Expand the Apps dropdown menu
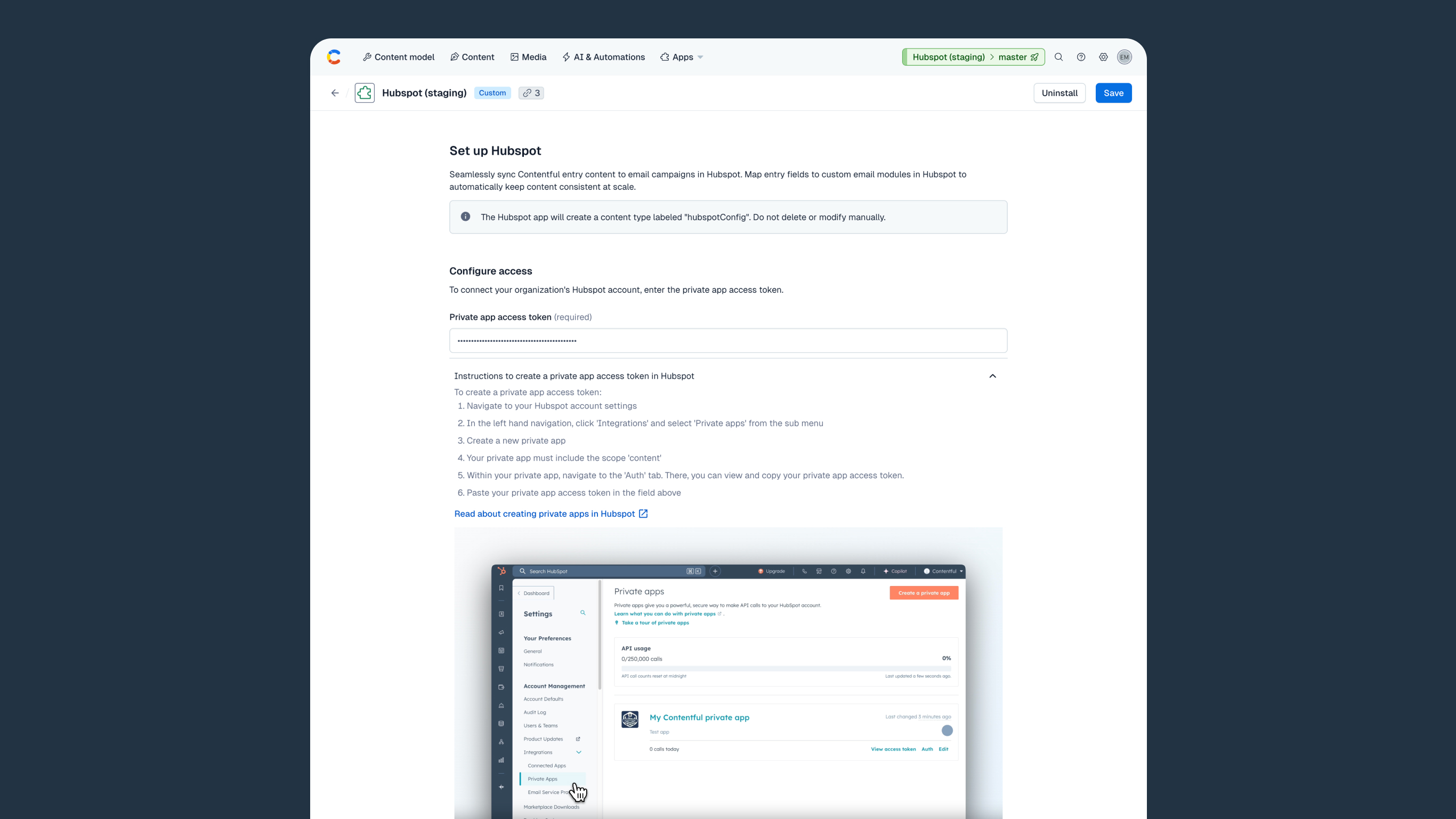This screenshot has width=1456, height=819. coord(682,57)
